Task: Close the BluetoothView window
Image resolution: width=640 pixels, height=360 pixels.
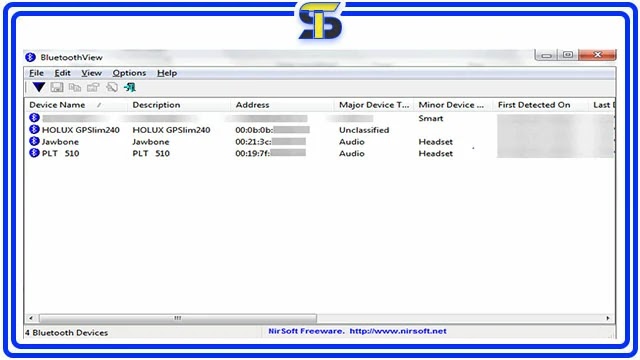Action: [598, 55]
